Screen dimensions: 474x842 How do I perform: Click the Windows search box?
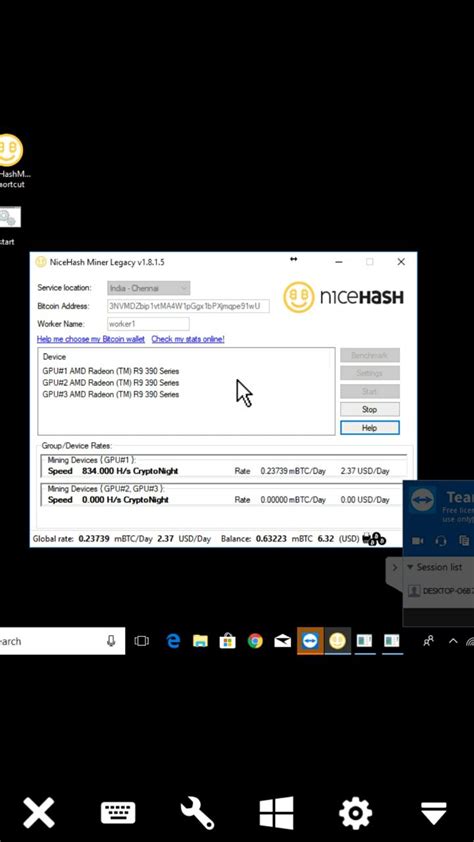click(x=62, y=641)
